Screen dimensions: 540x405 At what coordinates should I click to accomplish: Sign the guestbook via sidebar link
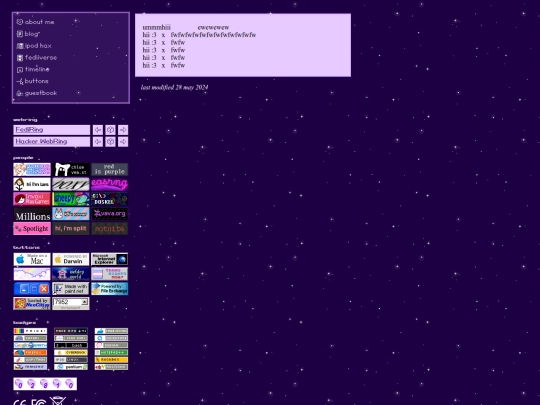pyautogui.click(x=37, y=93)
